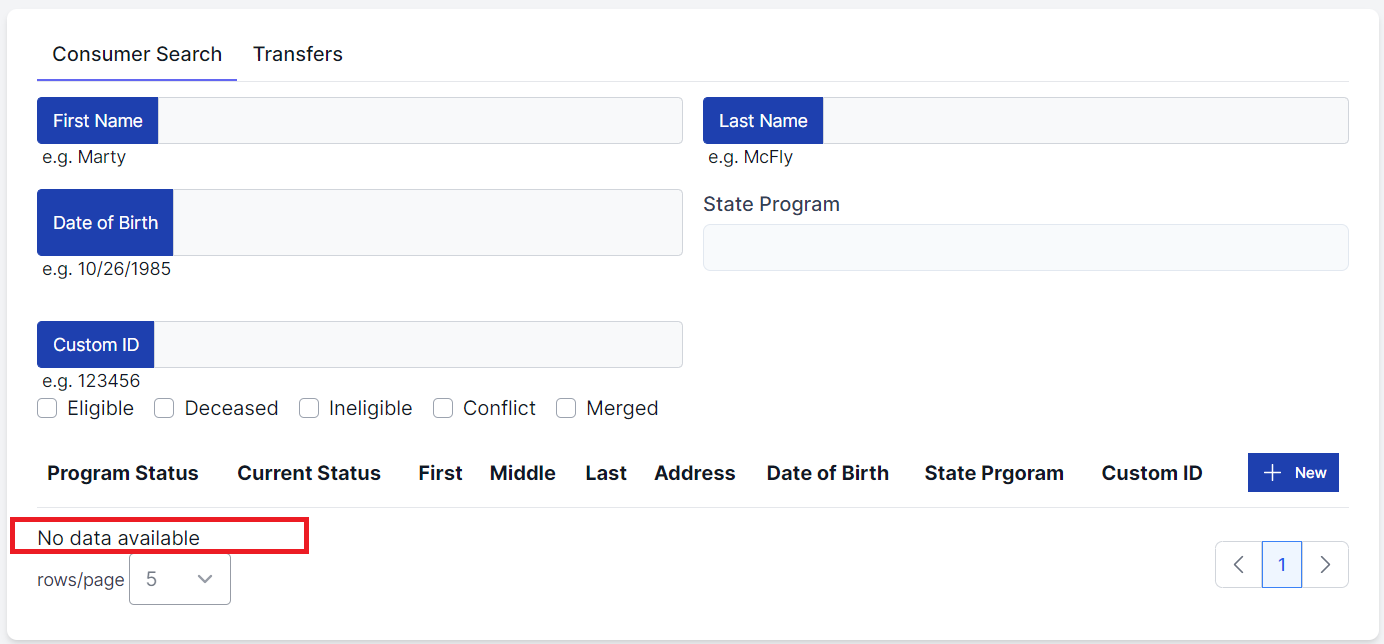Viewport: 1384px width, 644px height.
Task: Go to page 1 in pagination
Action: point(1282,565)
